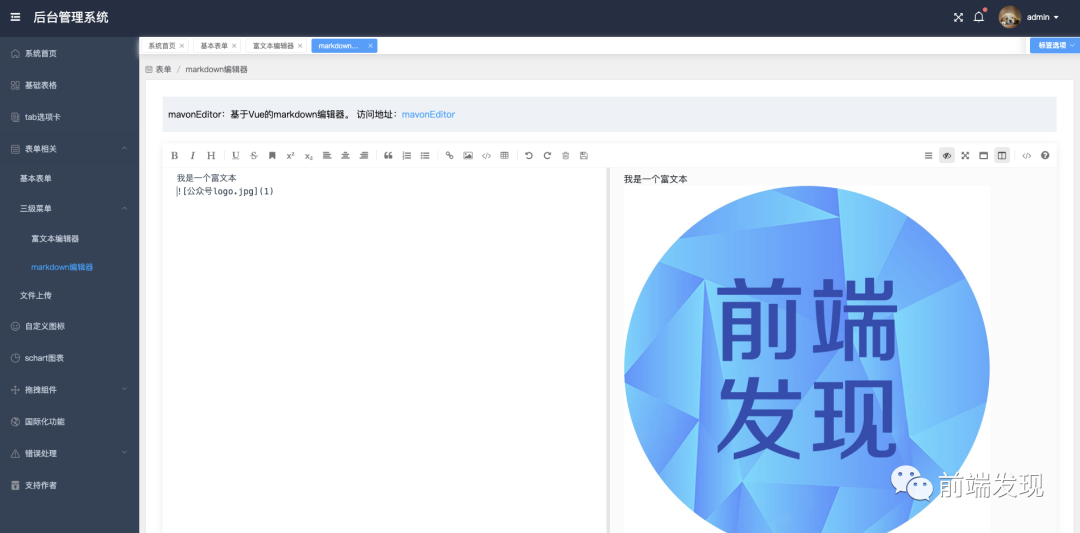Viewport: 1080px width, 533px height.
Task: Align text to the left
Action: [327, 156]
